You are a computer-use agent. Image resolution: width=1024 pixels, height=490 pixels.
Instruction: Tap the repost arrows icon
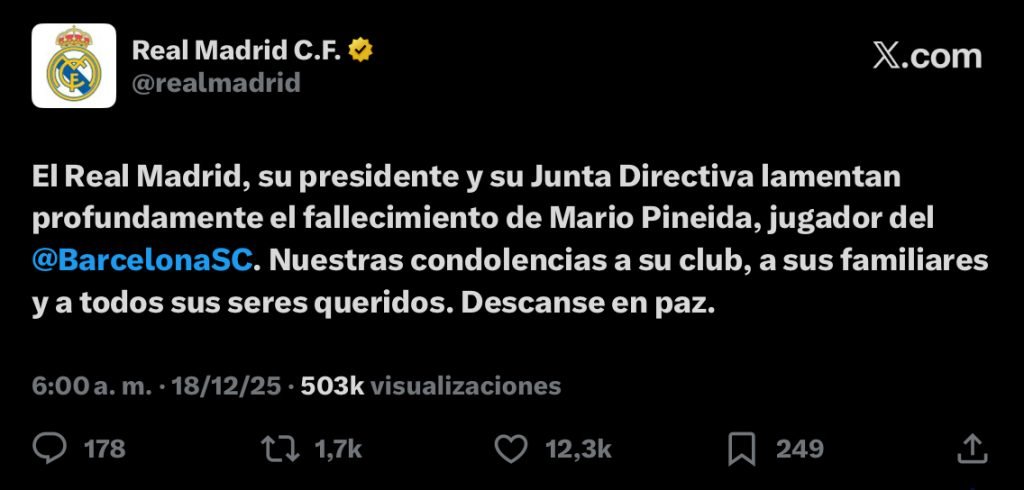pos(280,449)
